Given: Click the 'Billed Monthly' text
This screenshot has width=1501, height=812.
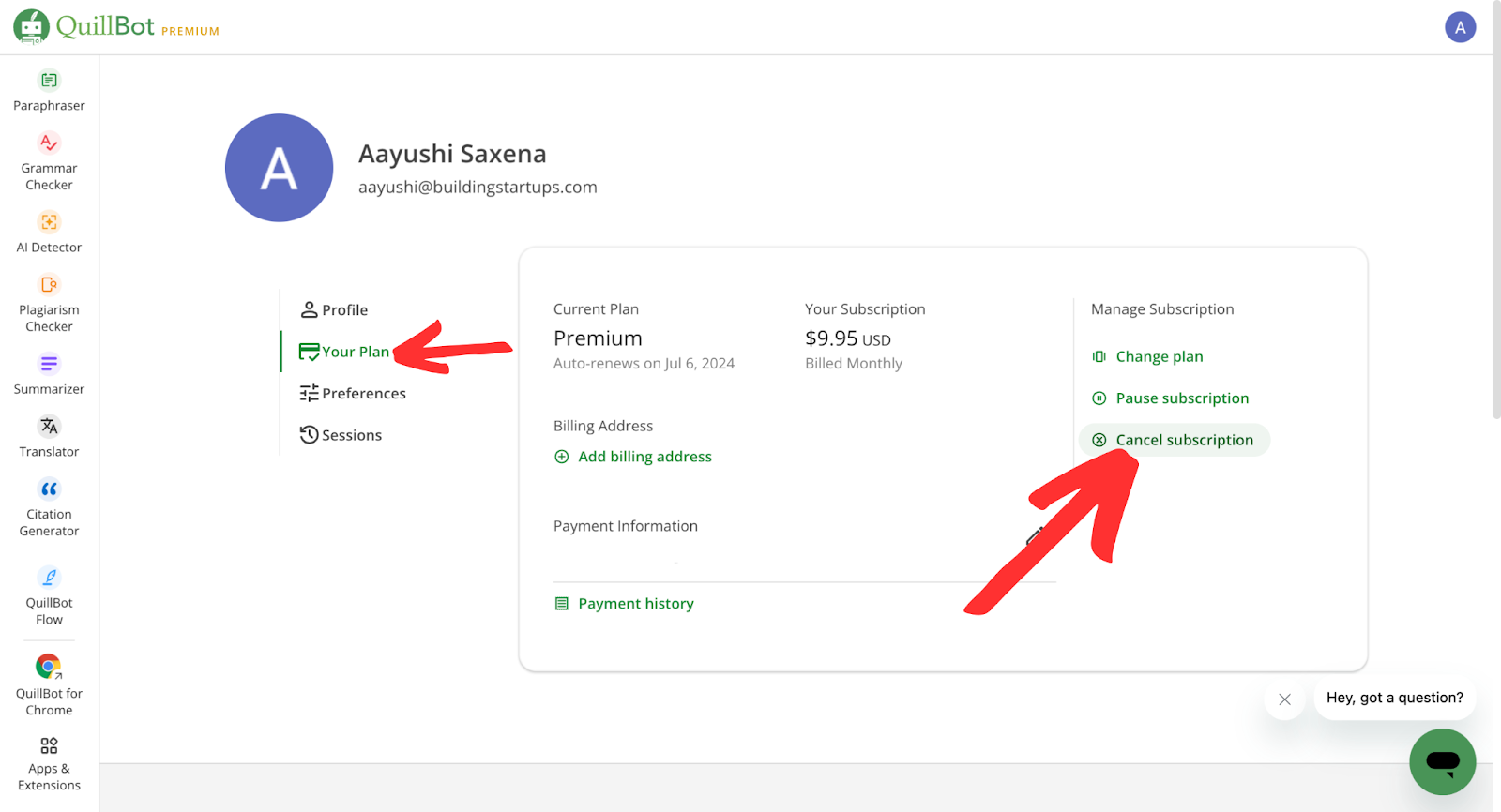Looking at the screenshot, I should pyautogui.click(x=854, y=364).
